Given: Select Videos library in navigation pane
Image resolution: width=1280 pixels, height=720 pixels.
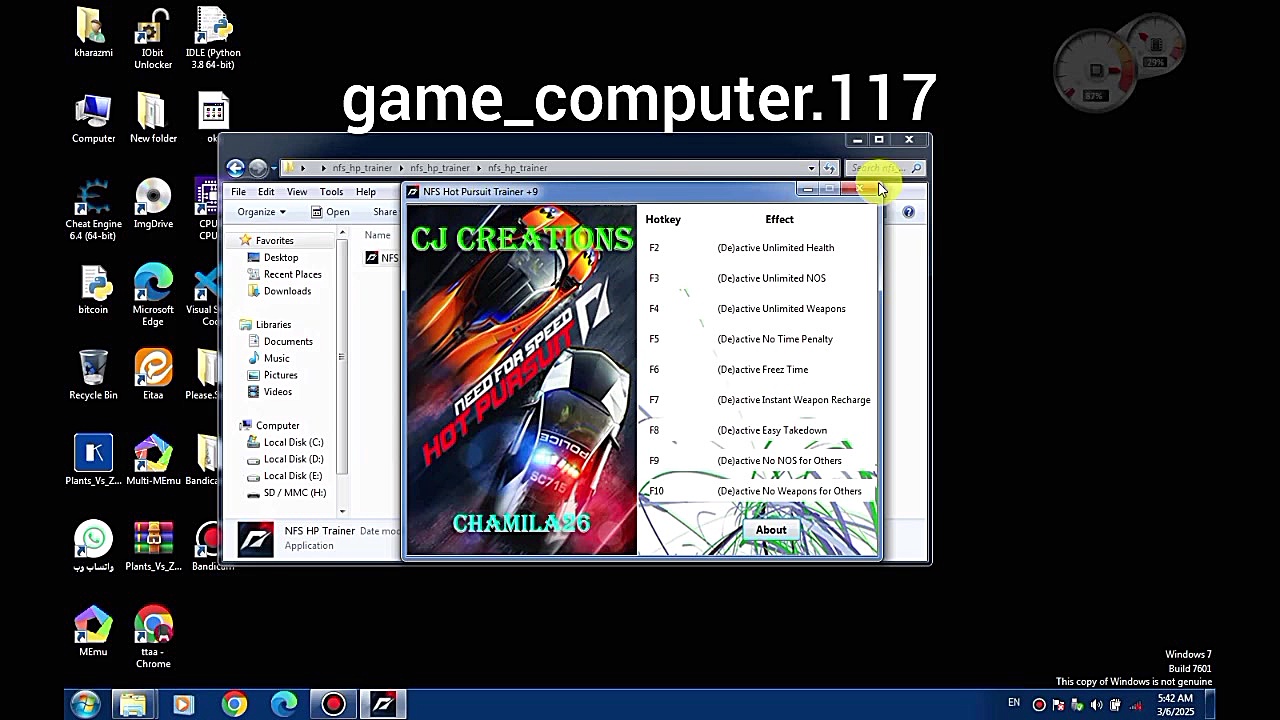Looking at the screenshot, I should (x=277, y=392).
